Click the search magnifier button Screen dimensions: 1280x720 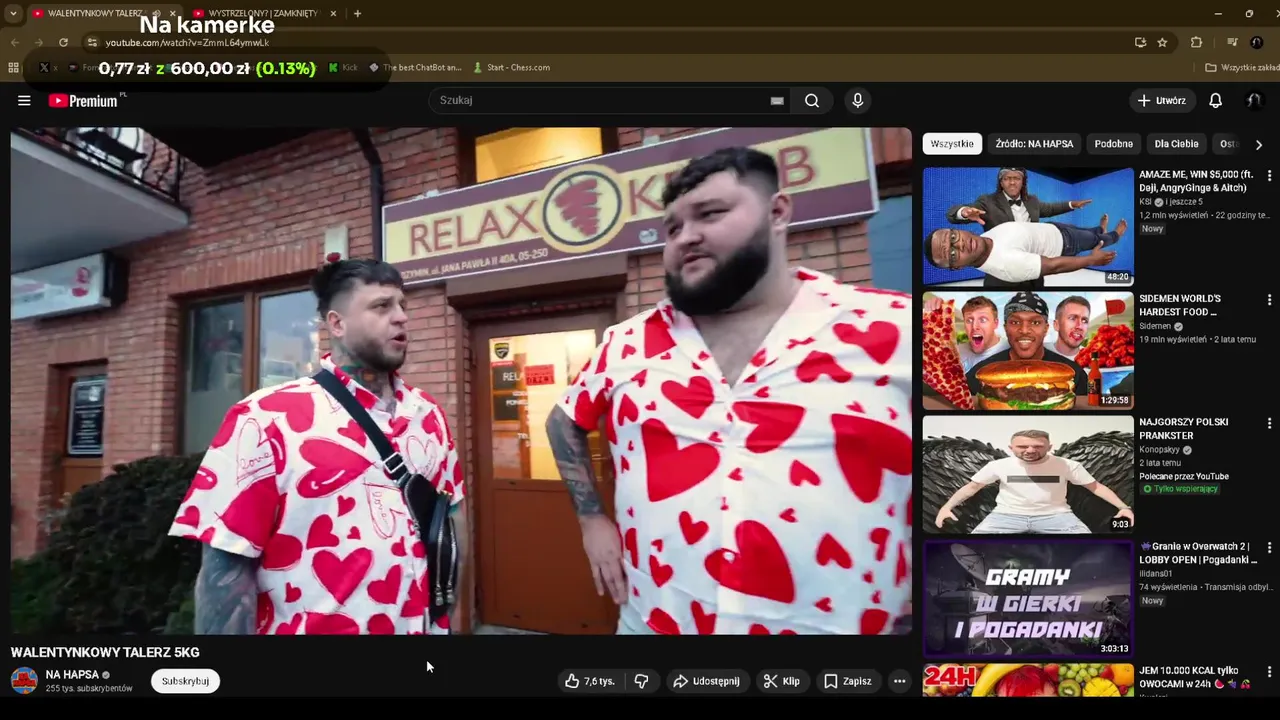(x=812, y=100)
